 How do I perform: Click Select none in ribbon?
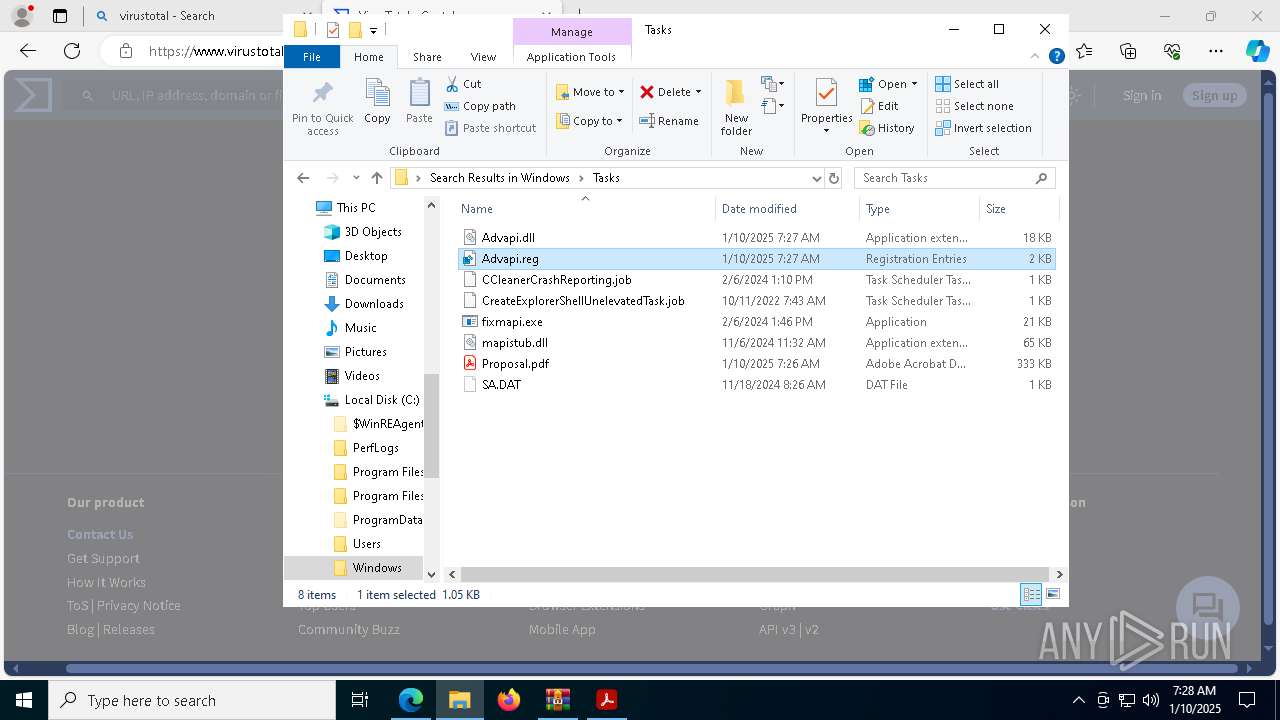(x=974, y=106)
